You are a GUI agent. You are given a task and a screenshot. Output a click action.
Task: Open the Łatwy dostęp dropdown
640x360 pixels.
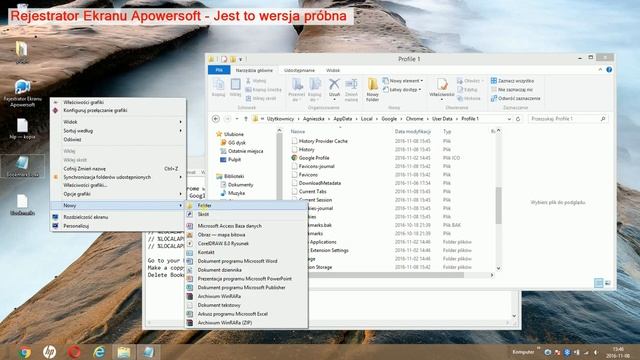pos(402,89)
